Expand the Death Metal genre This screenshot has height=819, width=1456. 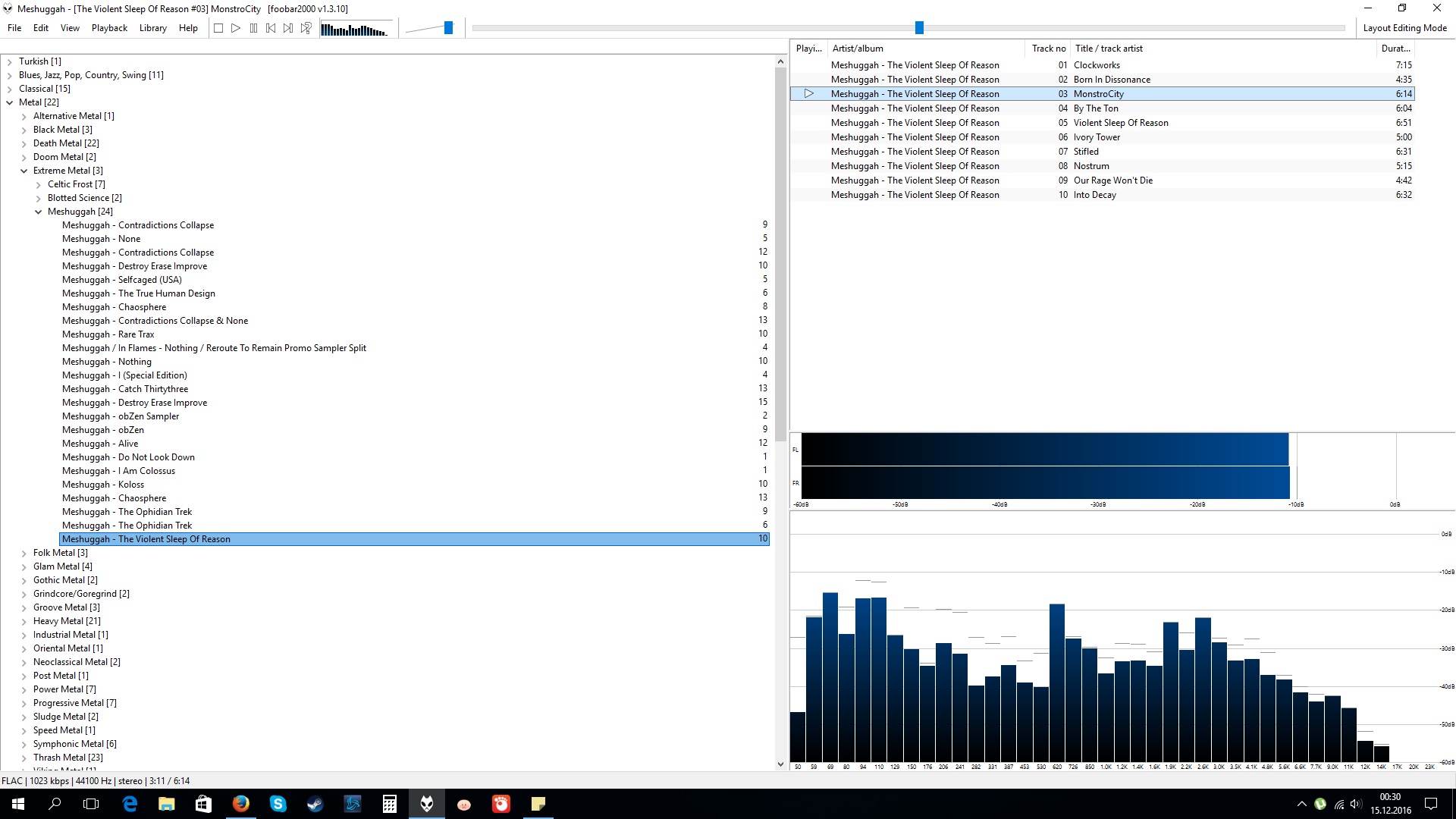click(x=24, y=144)
